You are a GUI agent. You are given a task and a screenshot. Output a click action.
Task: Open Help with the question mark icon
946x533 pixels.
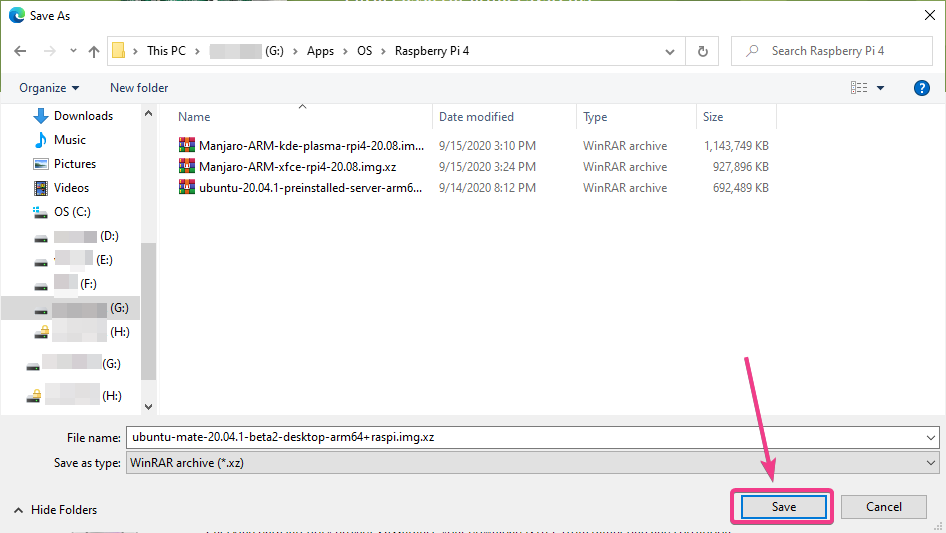pyautogui.click(x=921, y=88)
